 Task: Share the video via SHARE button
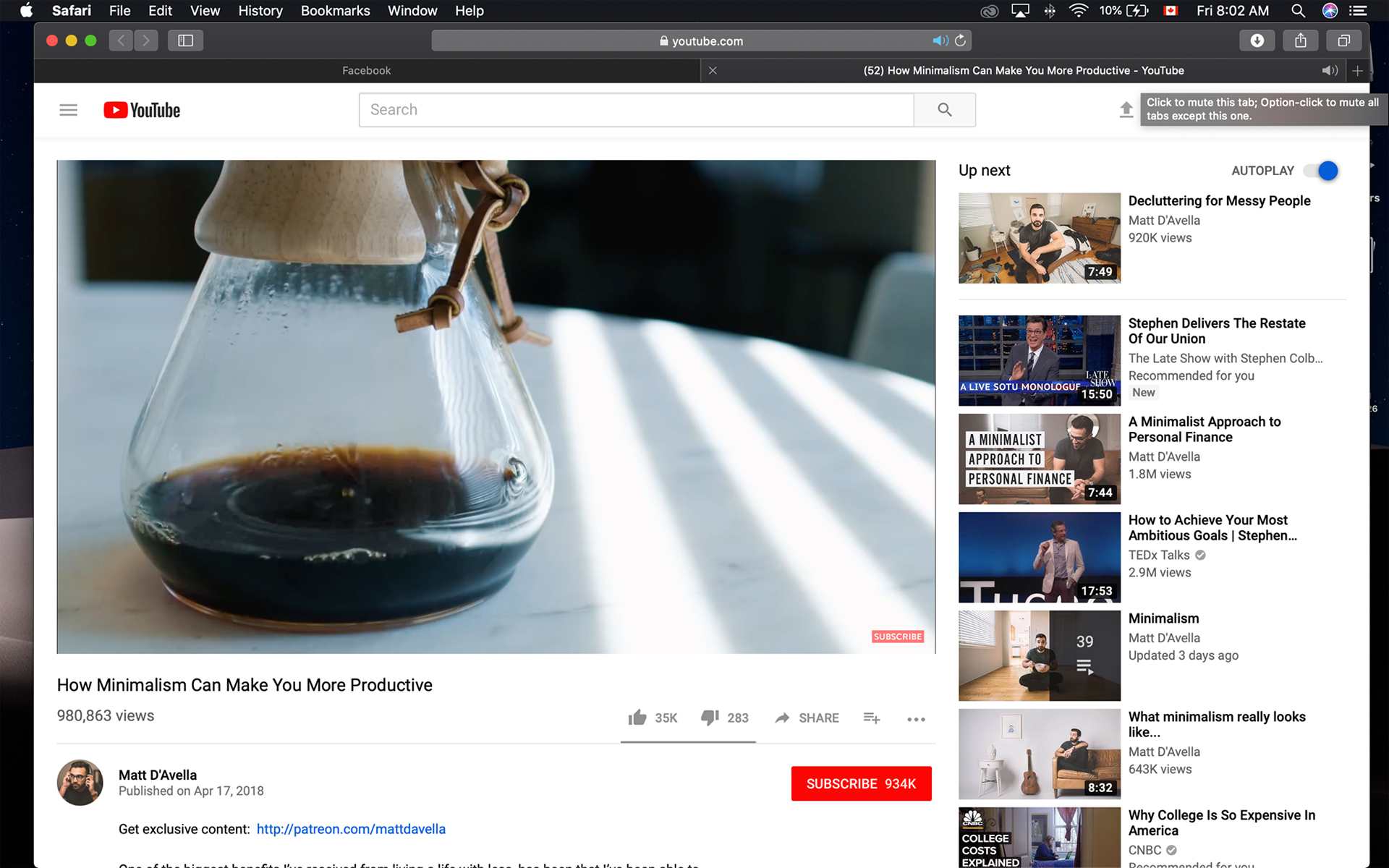pos(807,718)
